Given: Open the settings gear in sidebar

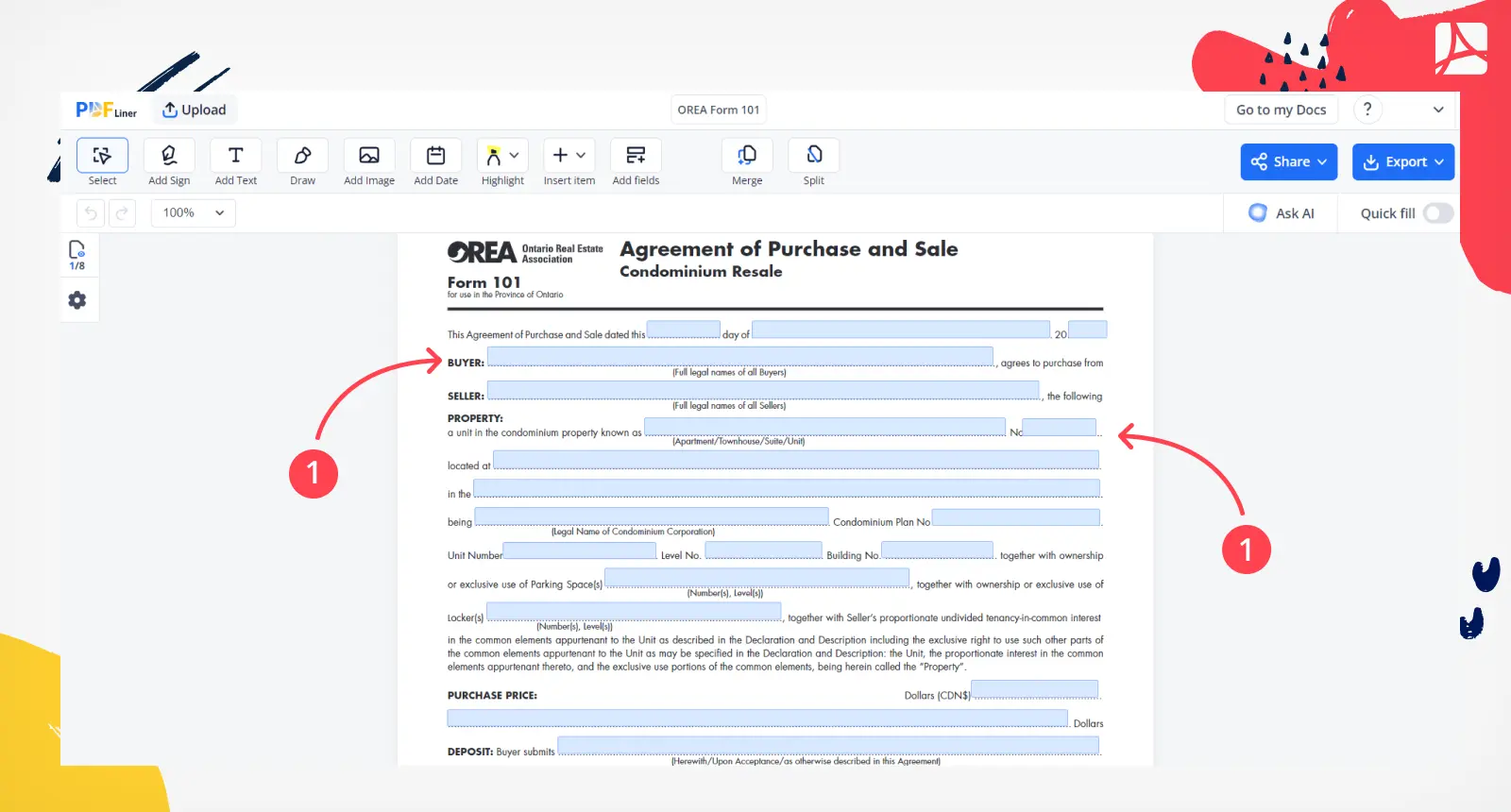Looking at the screenshot, I should tap(77, 300).
